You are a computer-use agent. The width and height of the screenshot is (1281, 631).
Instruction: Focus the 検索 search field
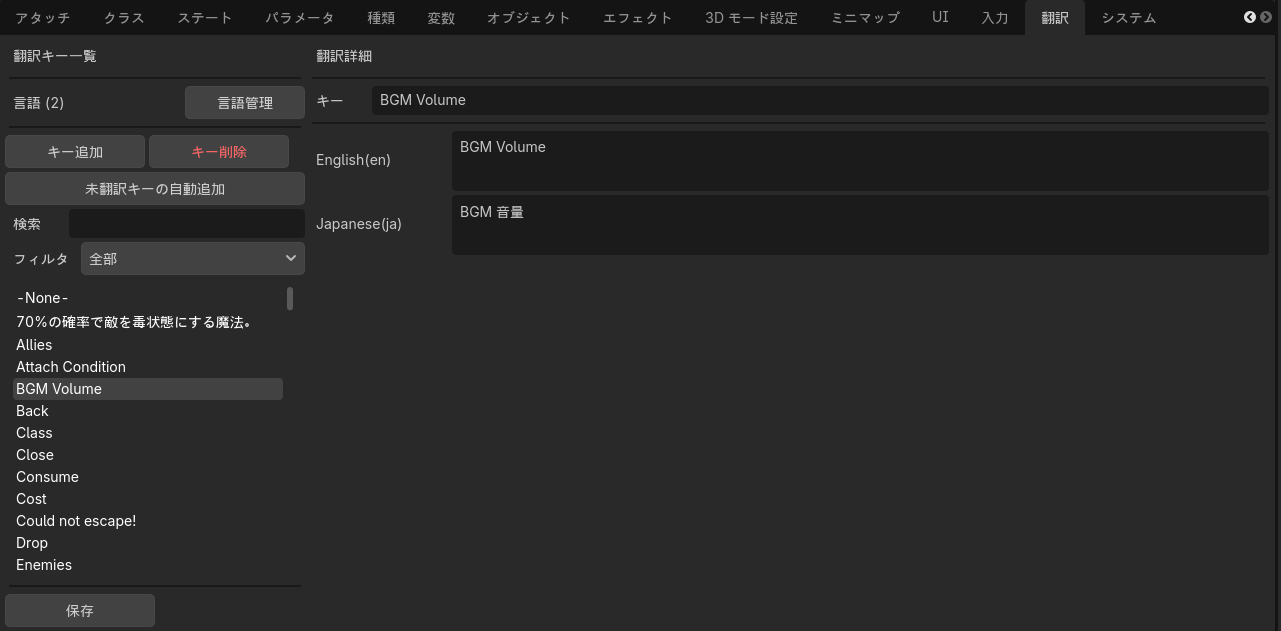tap(187, 224)
